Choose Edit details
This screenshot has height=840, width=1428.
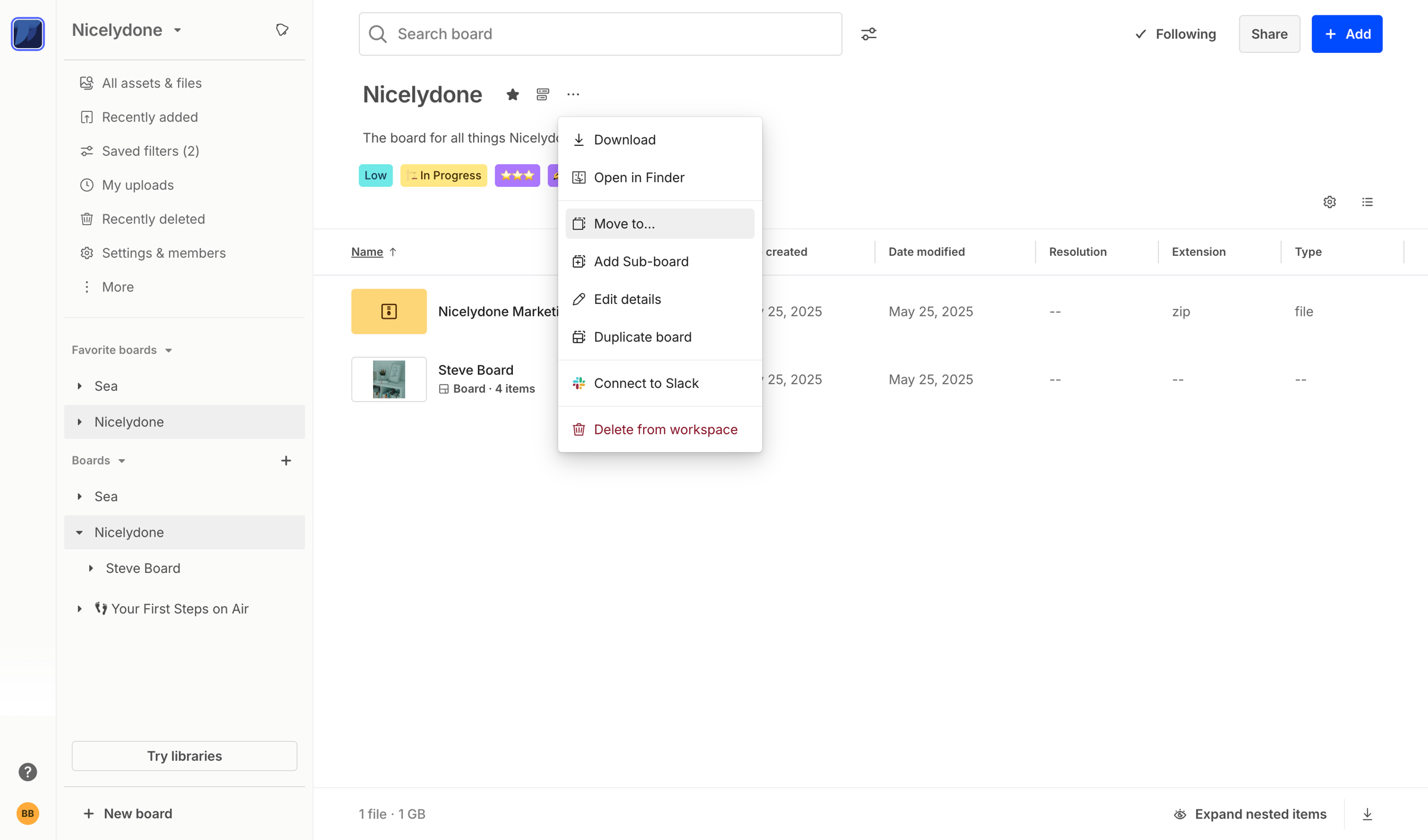660,299
